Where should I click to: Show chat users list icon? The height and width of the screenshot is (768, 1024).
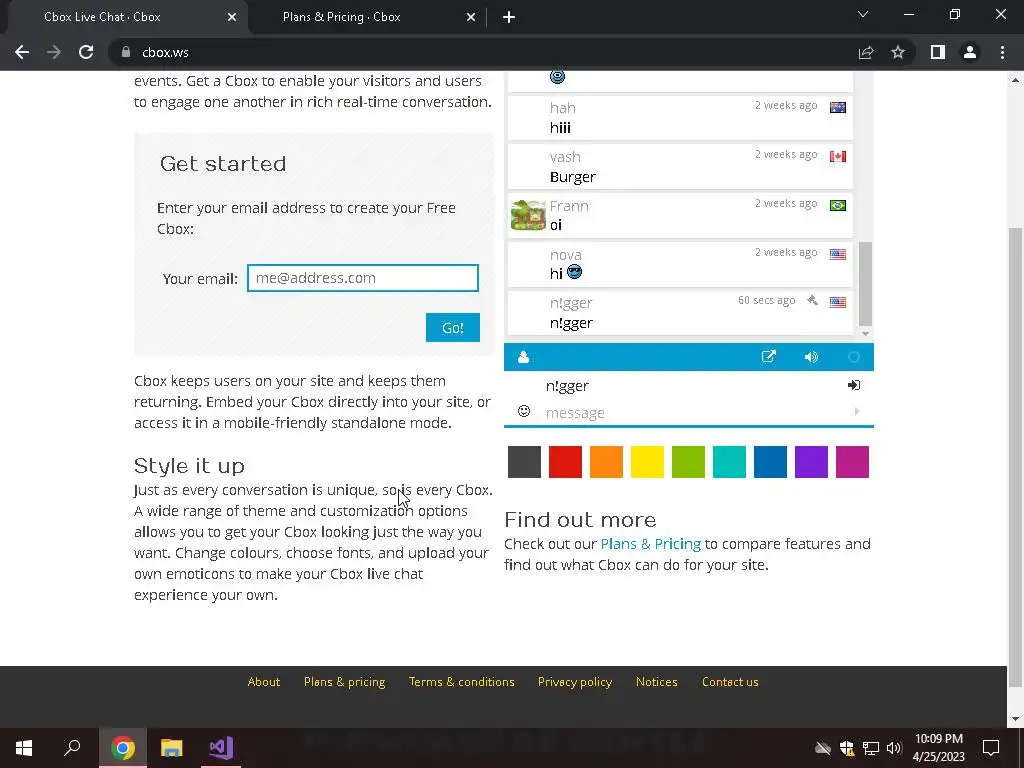click(523, 357)
